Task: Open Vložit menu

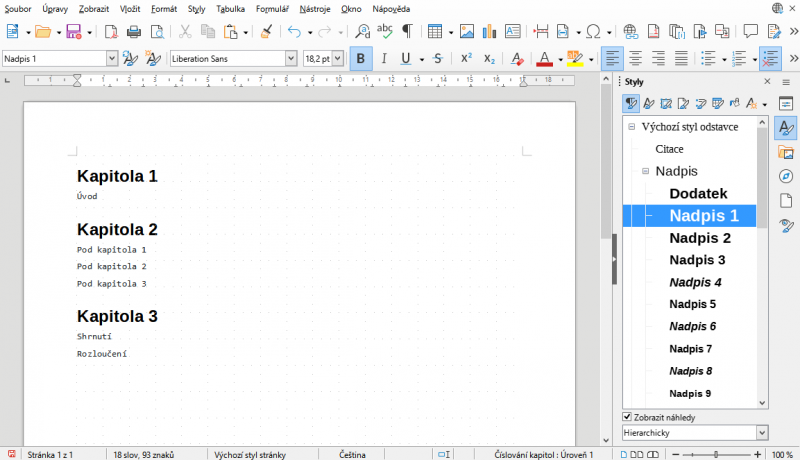Action: [130, 9]
